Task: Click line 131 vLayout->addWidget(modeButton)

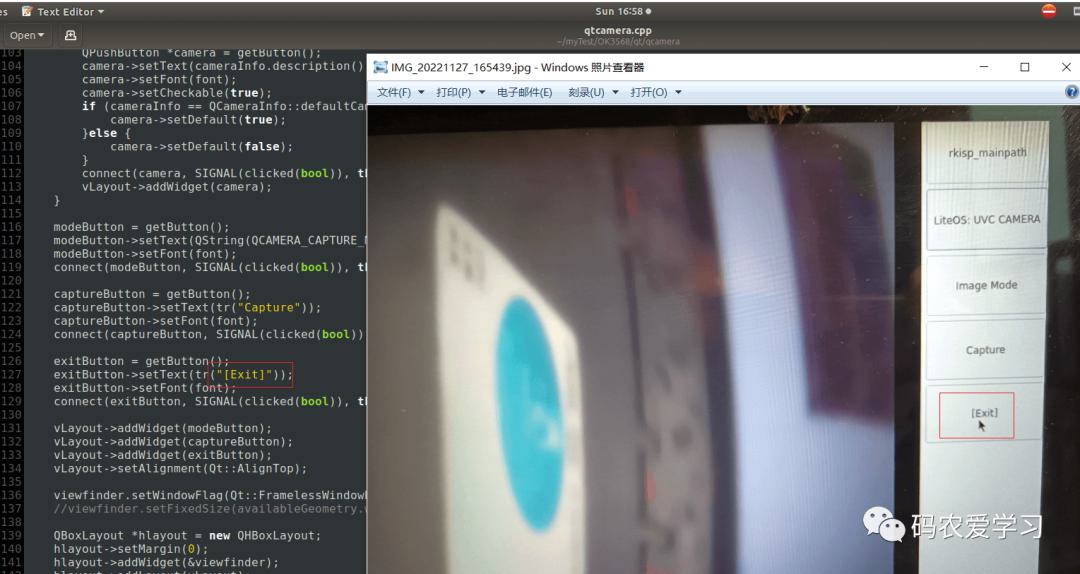Action: (163, 428)
